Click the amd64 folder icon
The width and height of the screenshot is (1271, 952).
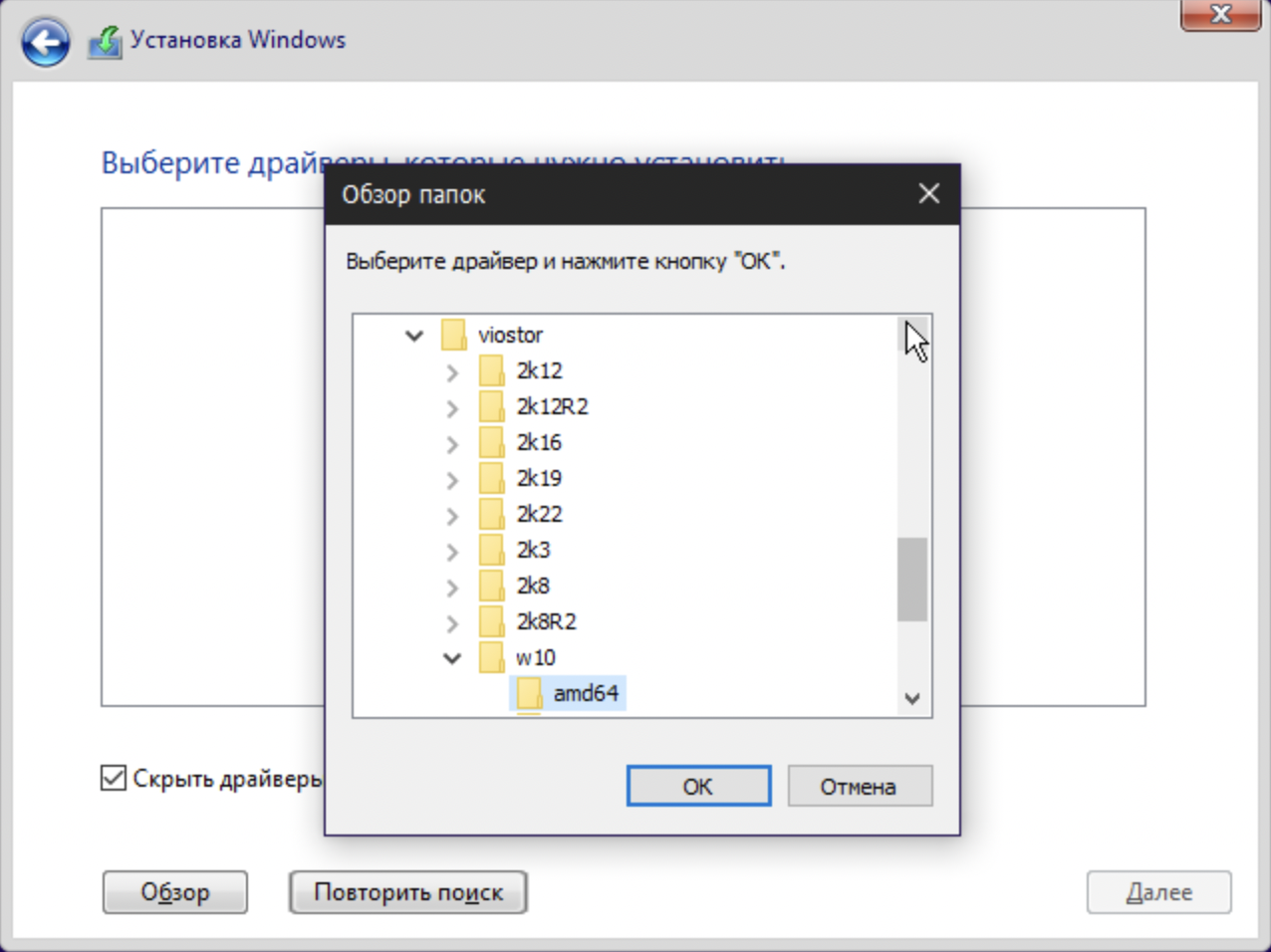529,693
